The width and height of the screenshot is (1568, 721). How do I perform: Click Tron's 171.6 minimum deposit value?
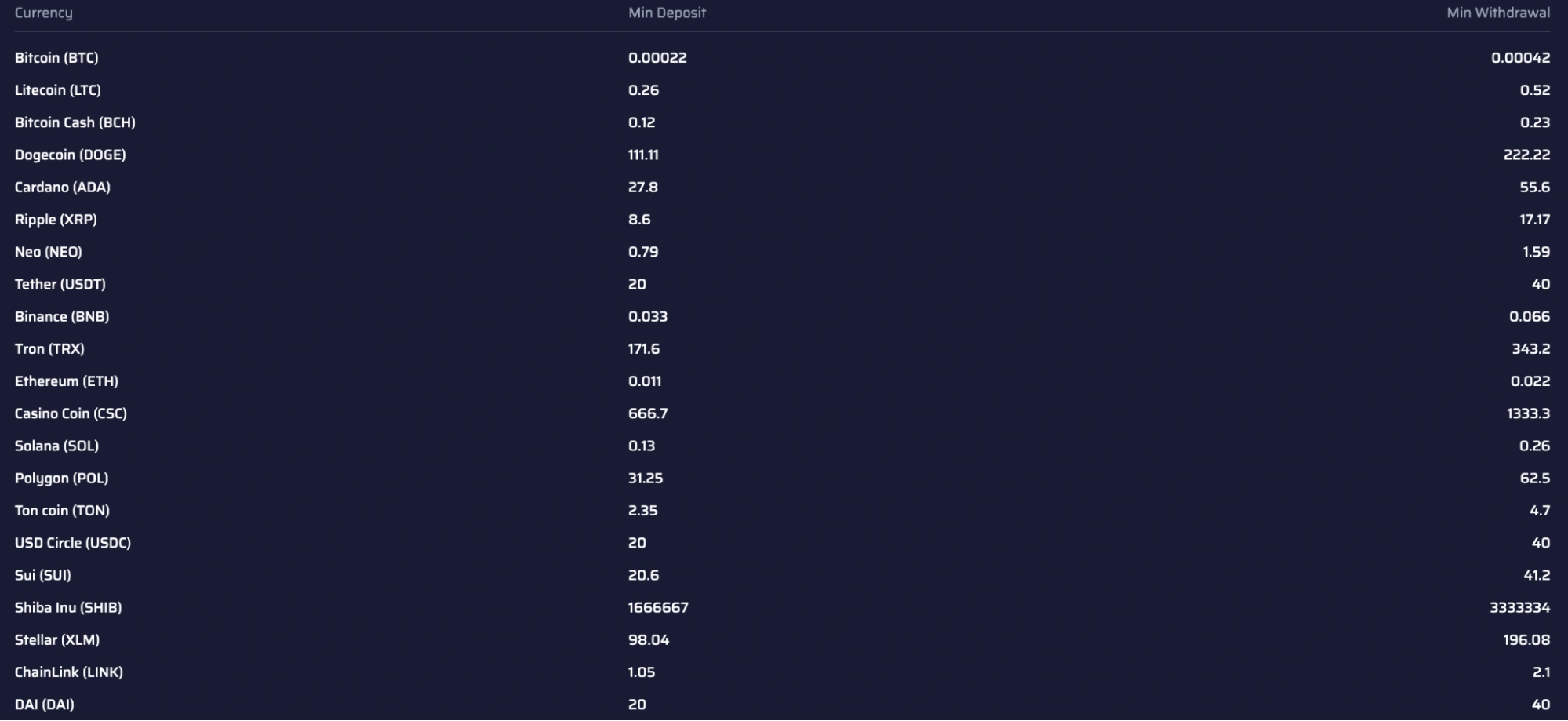tap(644, 349)
